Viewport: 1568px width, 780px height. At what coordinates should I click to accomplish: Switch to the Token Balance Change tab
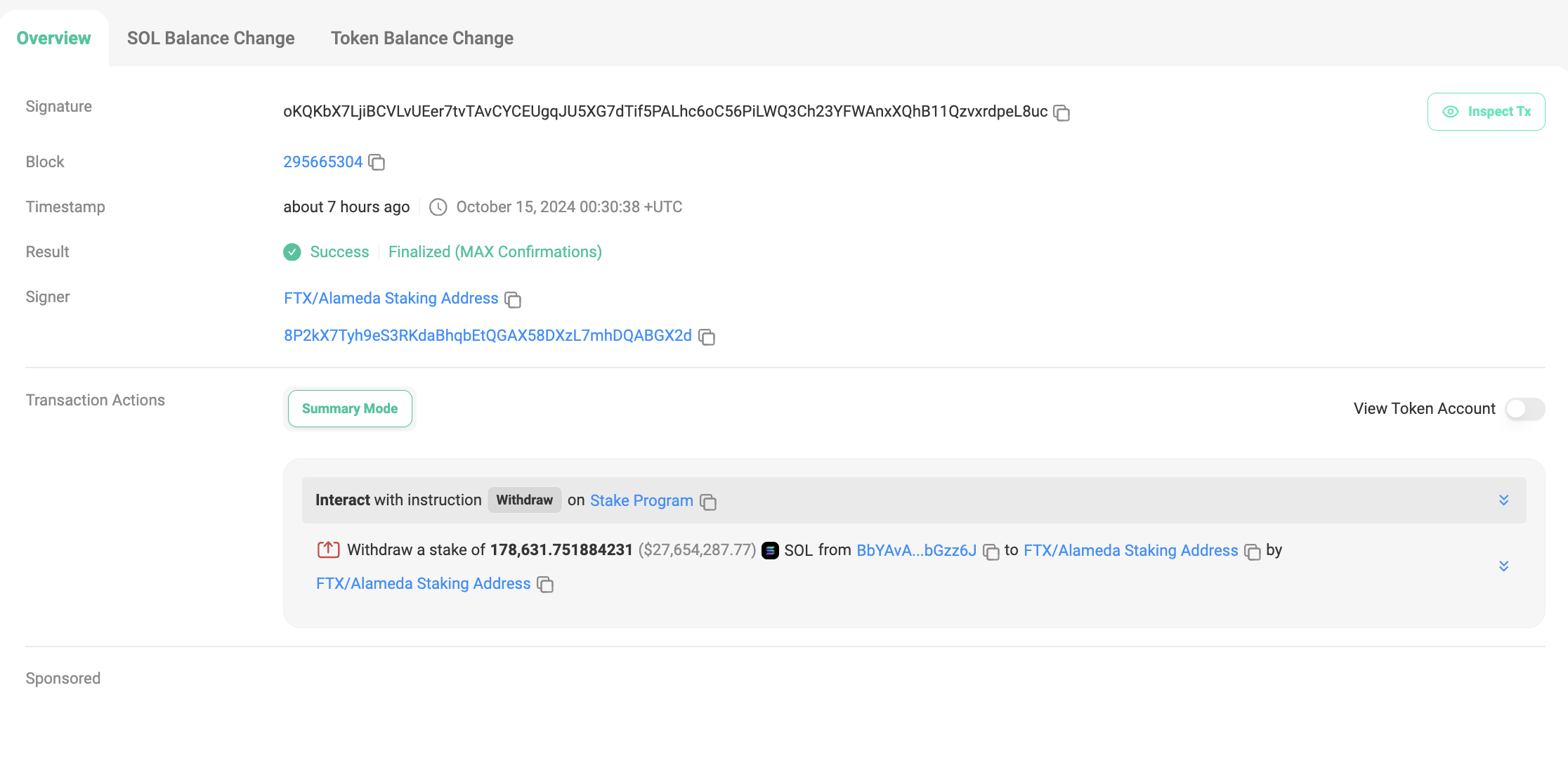[x=422, y=38]
